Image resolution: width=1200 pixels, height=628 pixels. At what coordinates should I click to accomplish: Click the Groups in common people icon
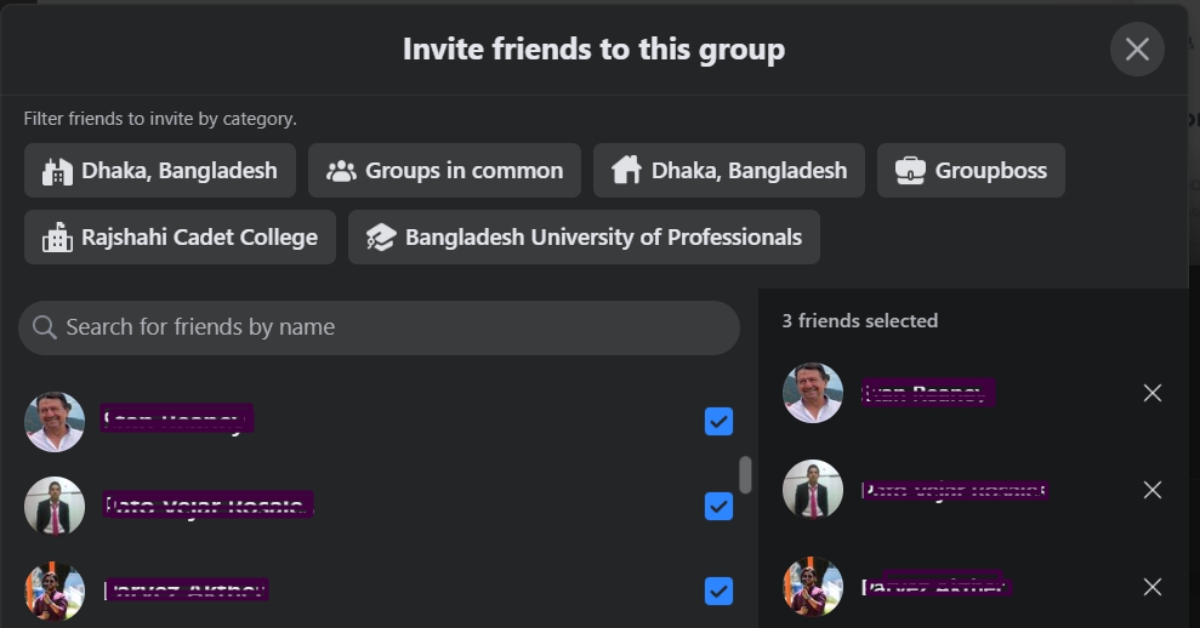(x=341, y=171)
